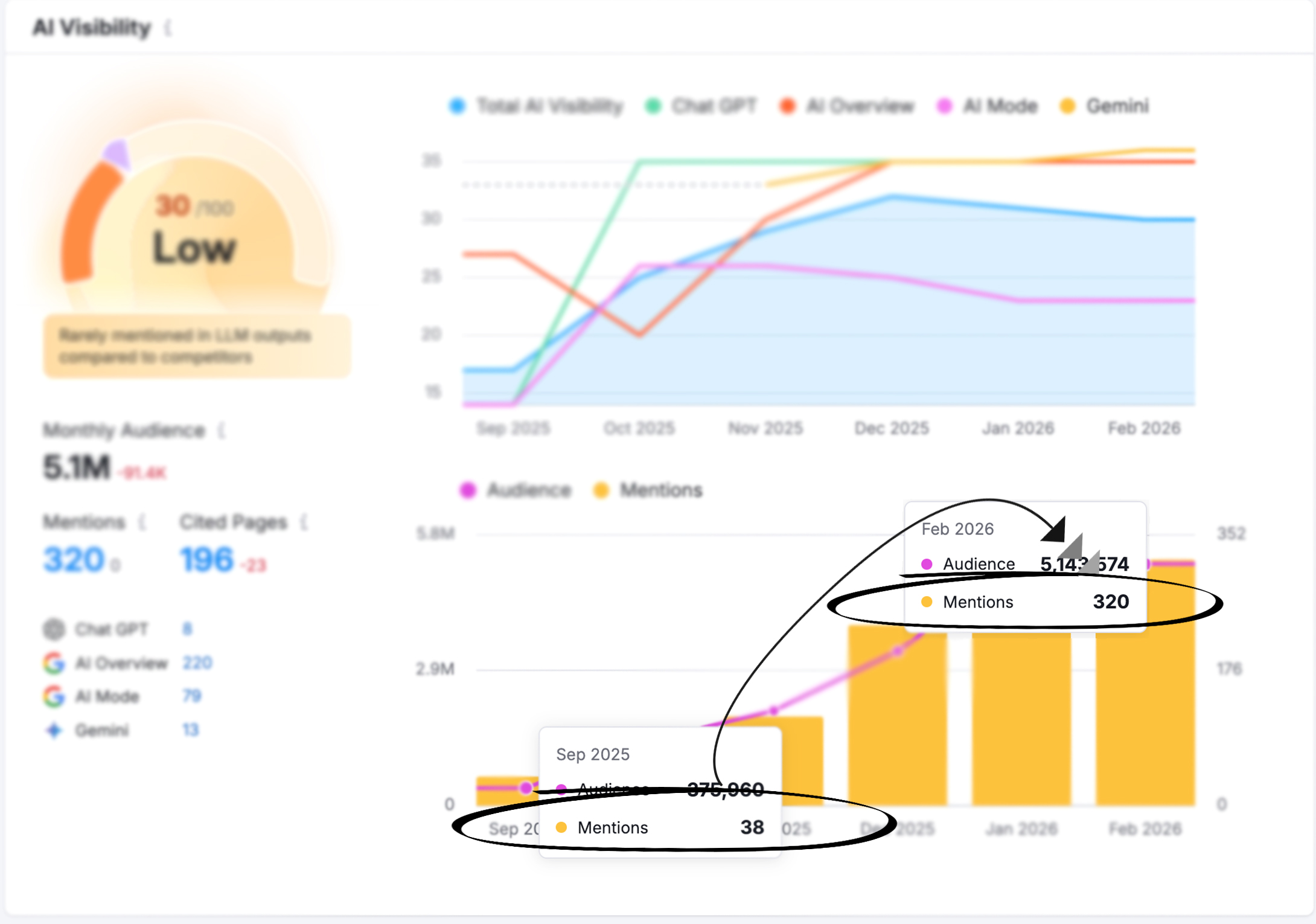
Task: Open the Mentions count 320 link
Action: pos(74,559)
